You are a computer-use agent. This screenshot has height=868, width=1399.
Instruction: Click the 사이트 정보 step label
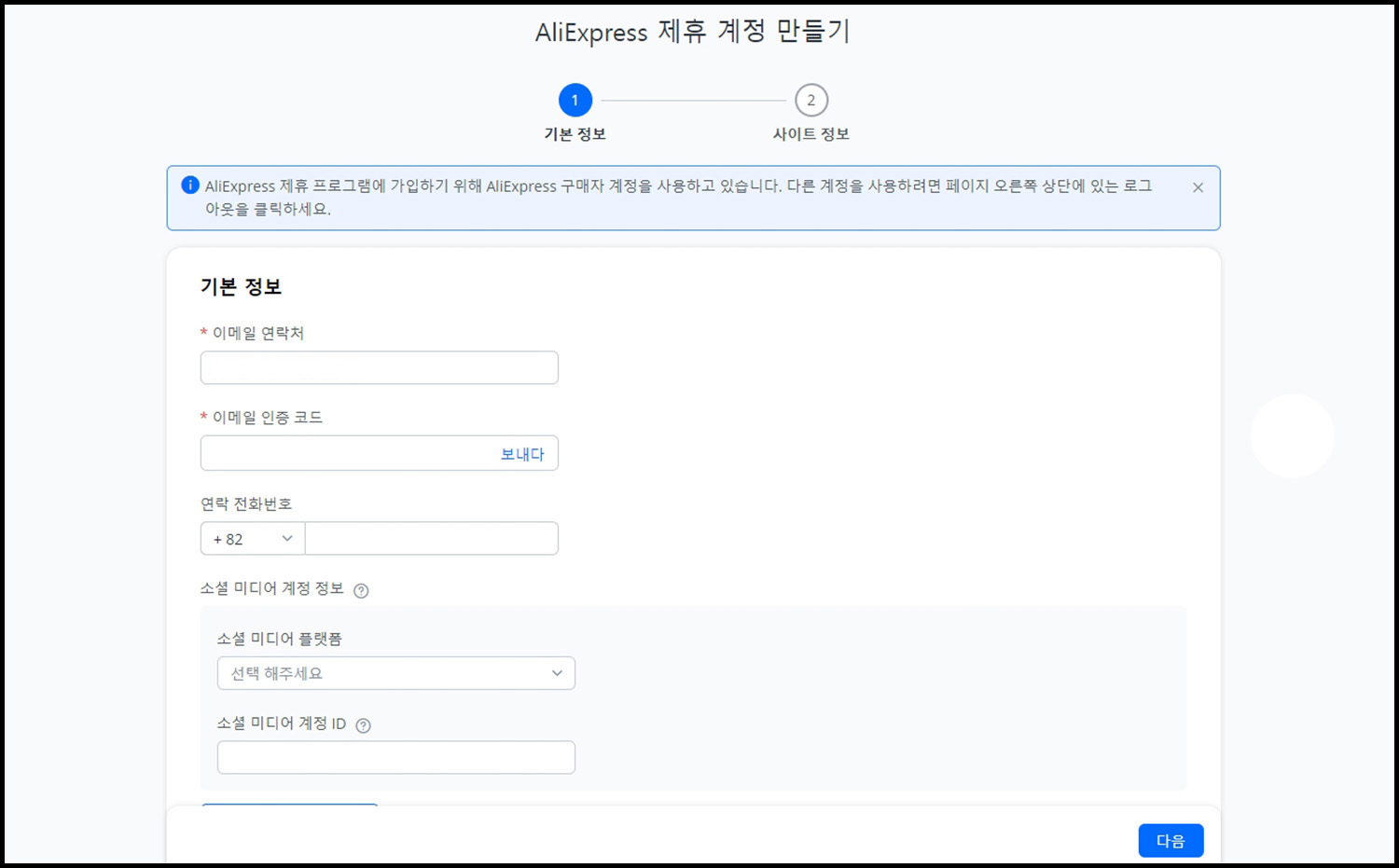pyautogui.click(x=811, y=134)
